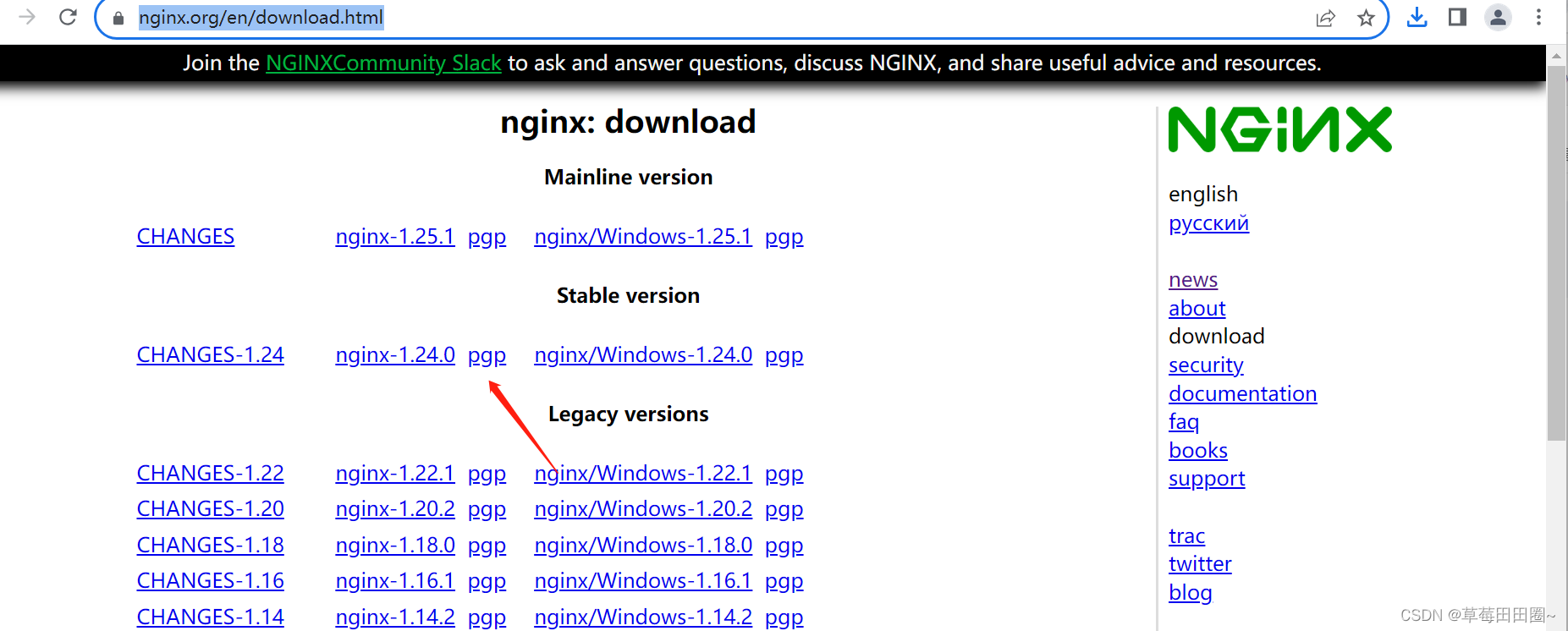This screenshot has width=1568, height=631.
Task: Open pgp signature for nginx/Windows-1.22.1
Action: 784,475
